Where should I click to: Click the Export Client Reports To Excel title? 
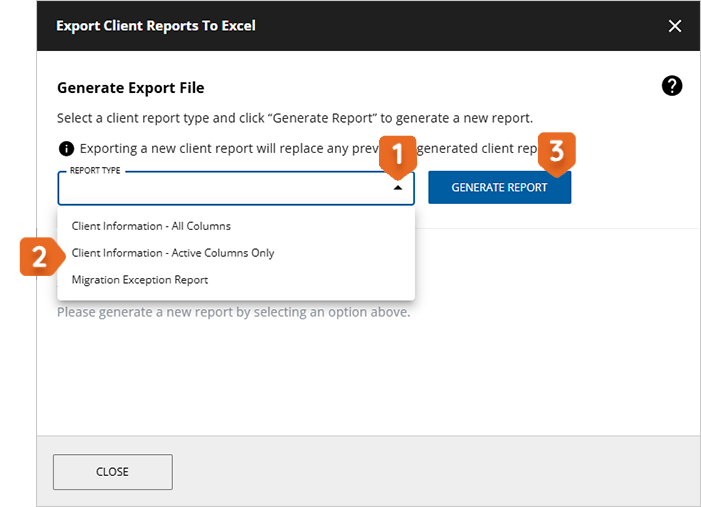click(x=155, y=26)
